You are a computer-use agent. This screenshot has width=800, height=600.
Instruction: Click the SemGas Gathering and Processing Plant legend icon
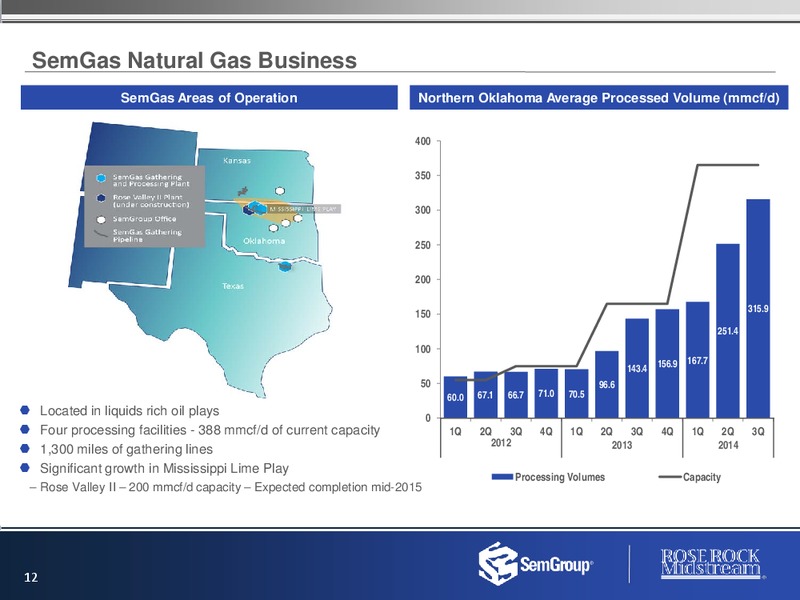pos(102,178)
